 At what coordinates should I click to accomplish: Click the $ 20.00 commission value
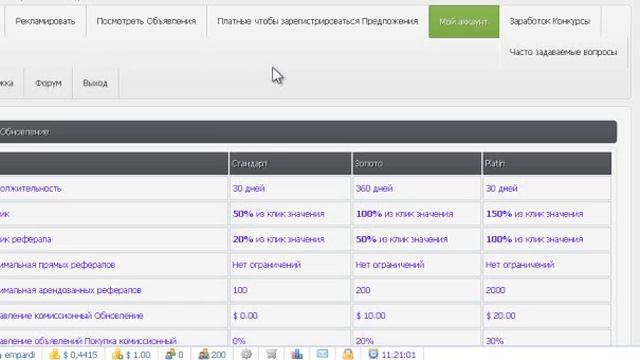500,316
